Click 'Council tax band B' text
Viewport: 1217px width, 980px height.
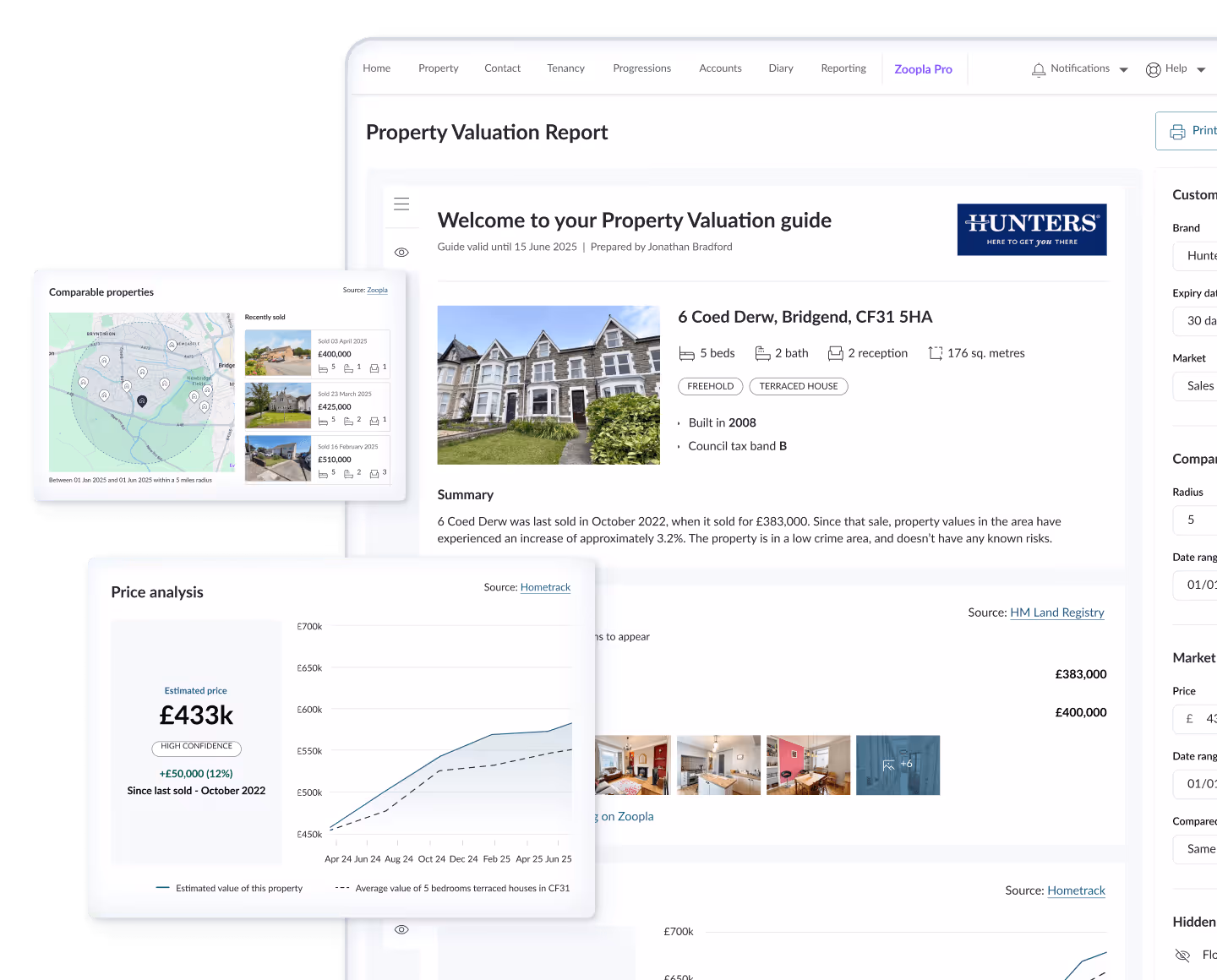737,446
